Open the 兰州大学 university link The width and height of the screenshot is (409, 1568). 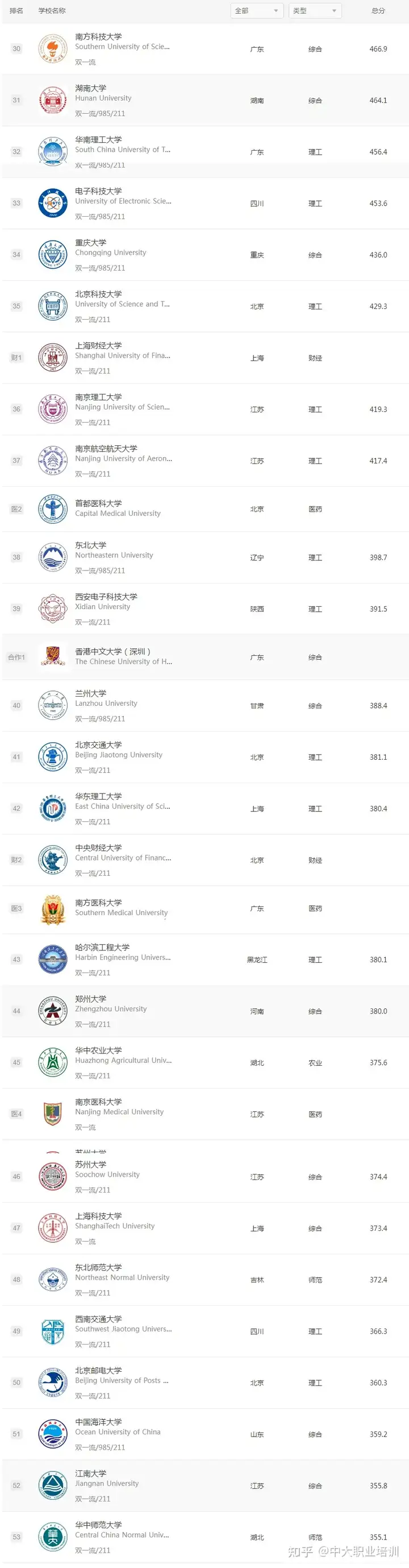tap(90, 693)
